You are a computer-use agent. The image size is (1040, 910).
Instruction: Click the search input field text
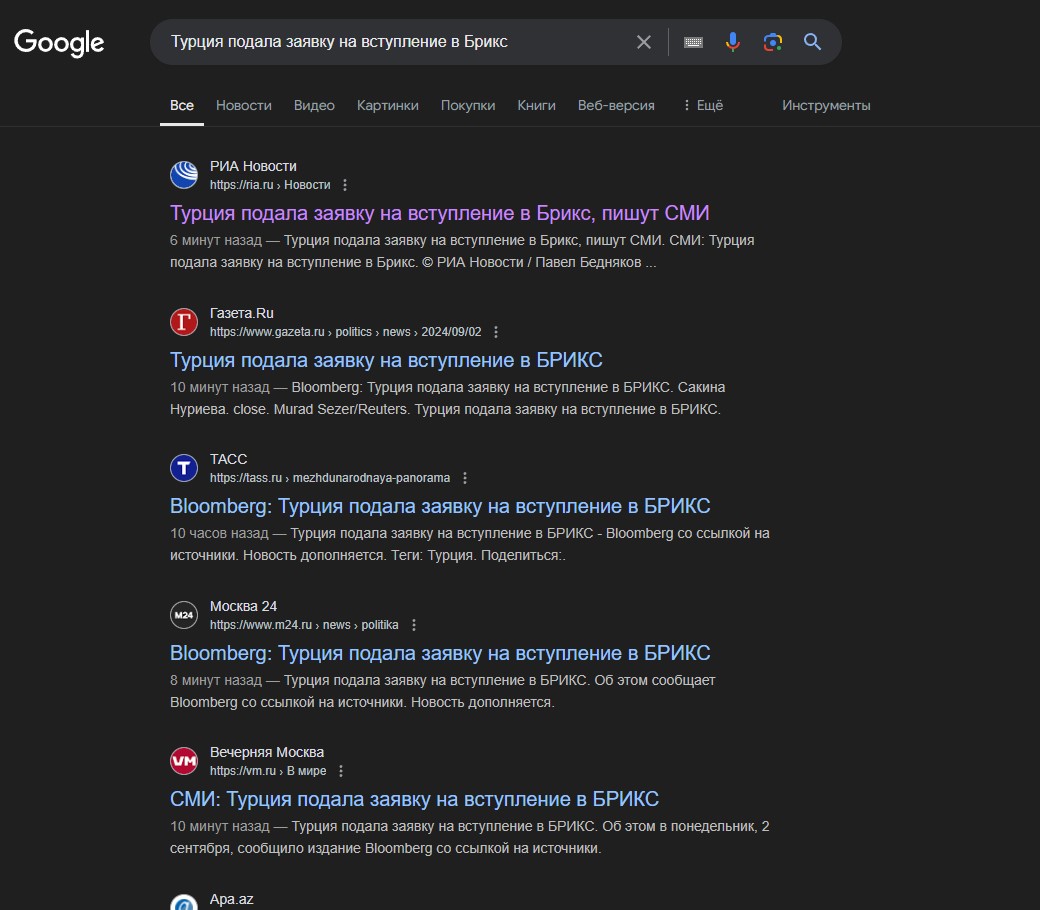(x=339, y=42)
